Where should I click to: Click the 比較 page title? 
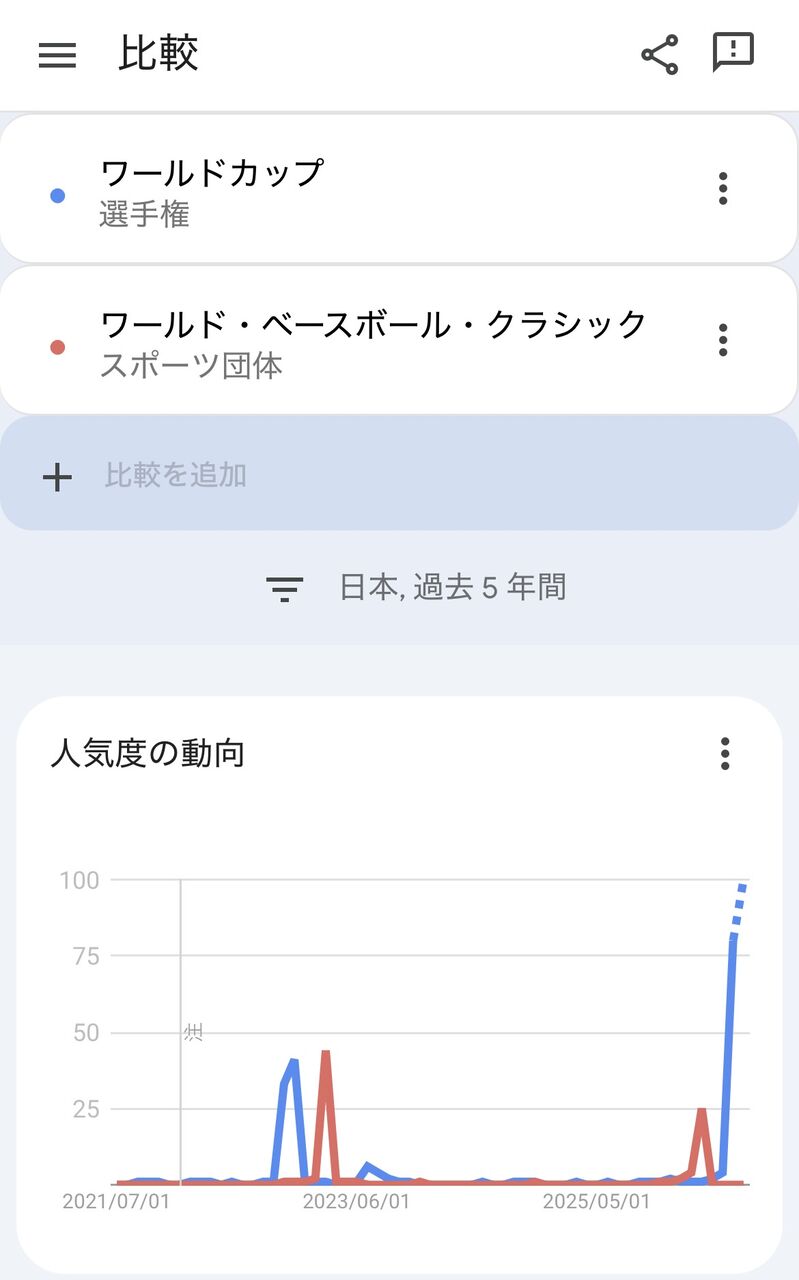point(158,54)
